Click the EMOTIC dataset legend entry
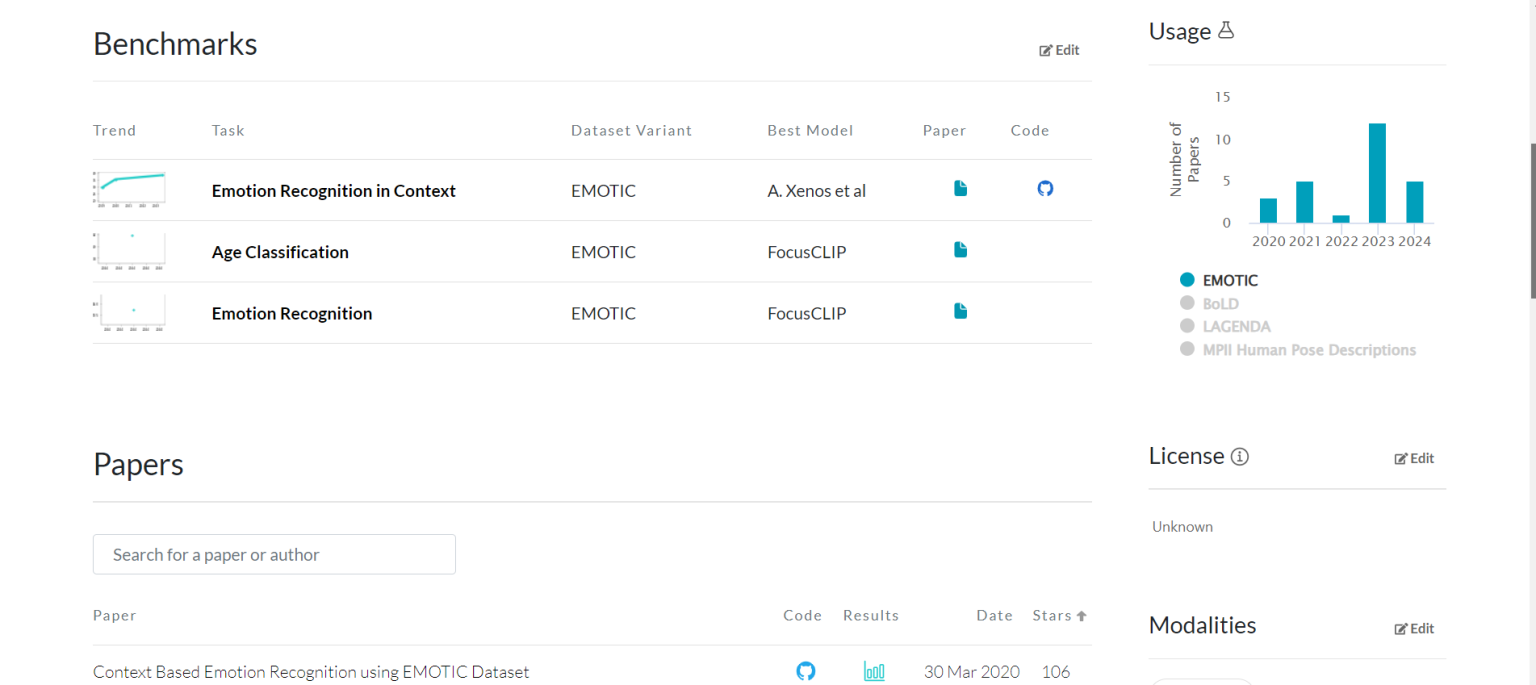Image resolution: width=1536 pixels, height=685 pixels. pyautogui.click(x=1220, y=280)
